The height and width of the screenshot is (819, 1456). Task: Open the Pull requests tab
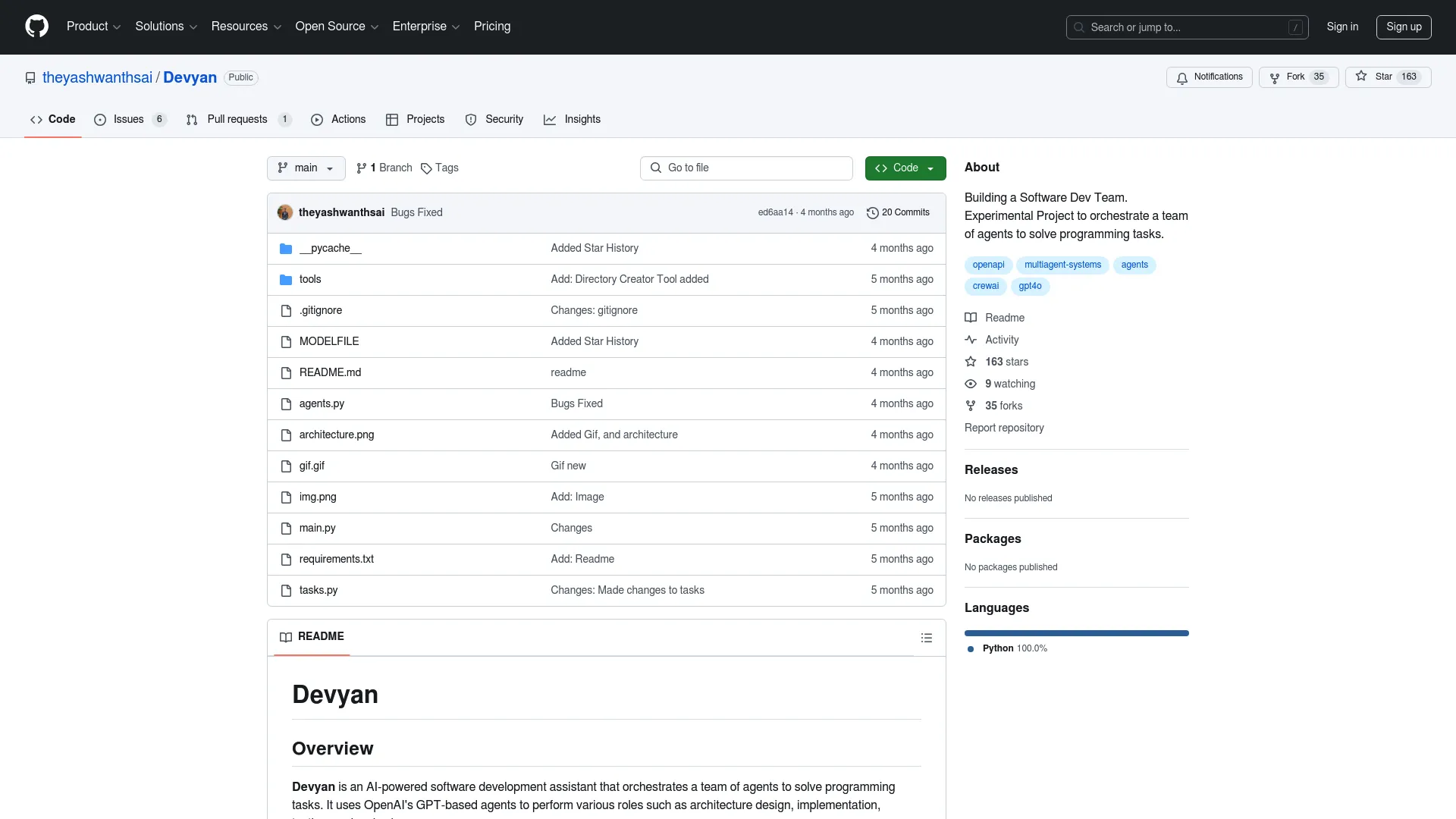coord(237,120)
